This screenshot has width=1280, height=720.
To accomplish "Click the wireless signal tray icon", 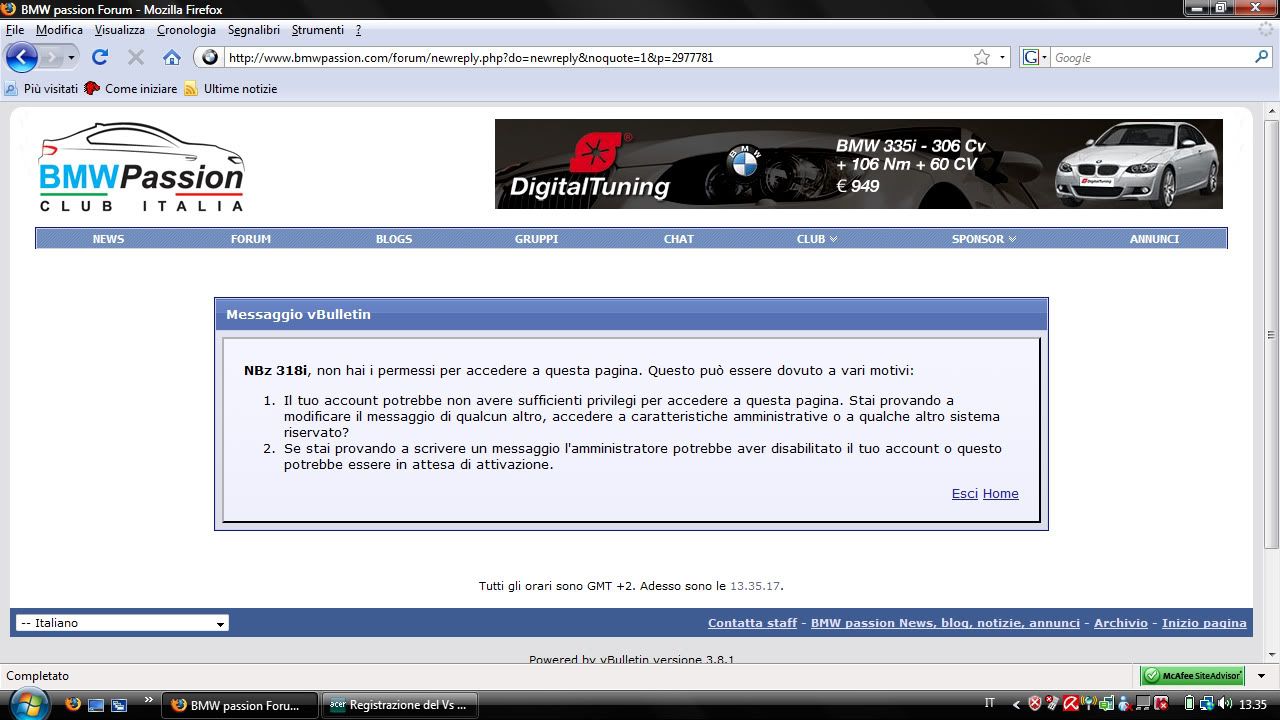I will [x=1089, y=704].
